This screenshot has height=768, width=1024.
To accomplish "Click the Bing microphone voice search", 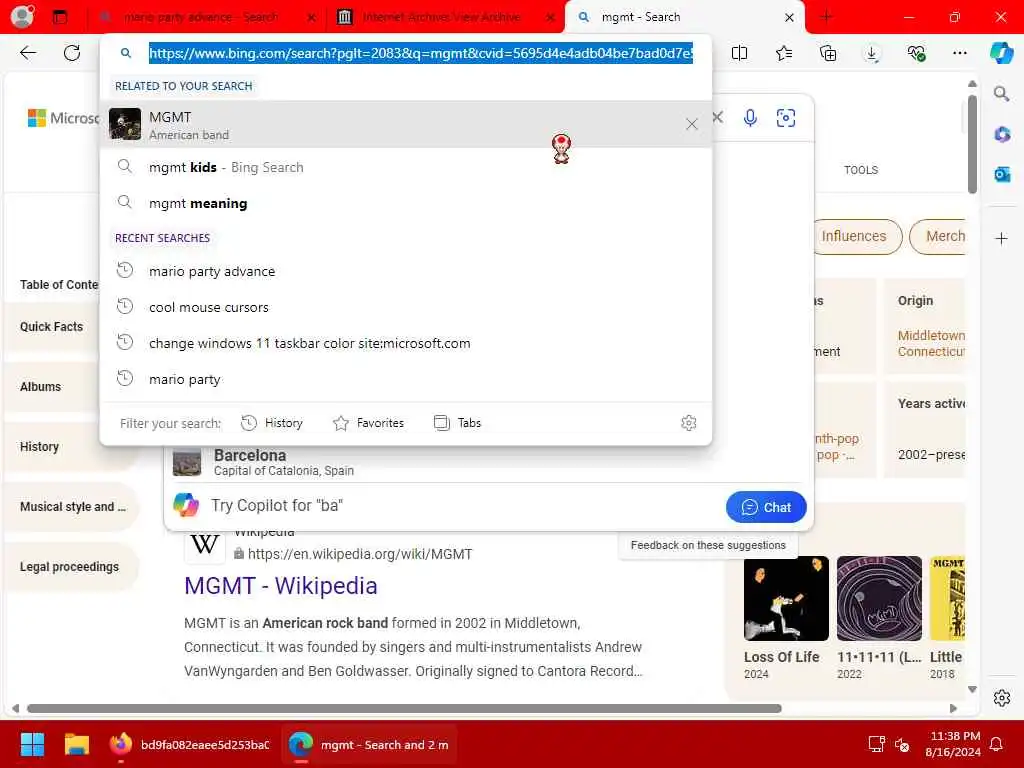I will [x=750, y=118].
